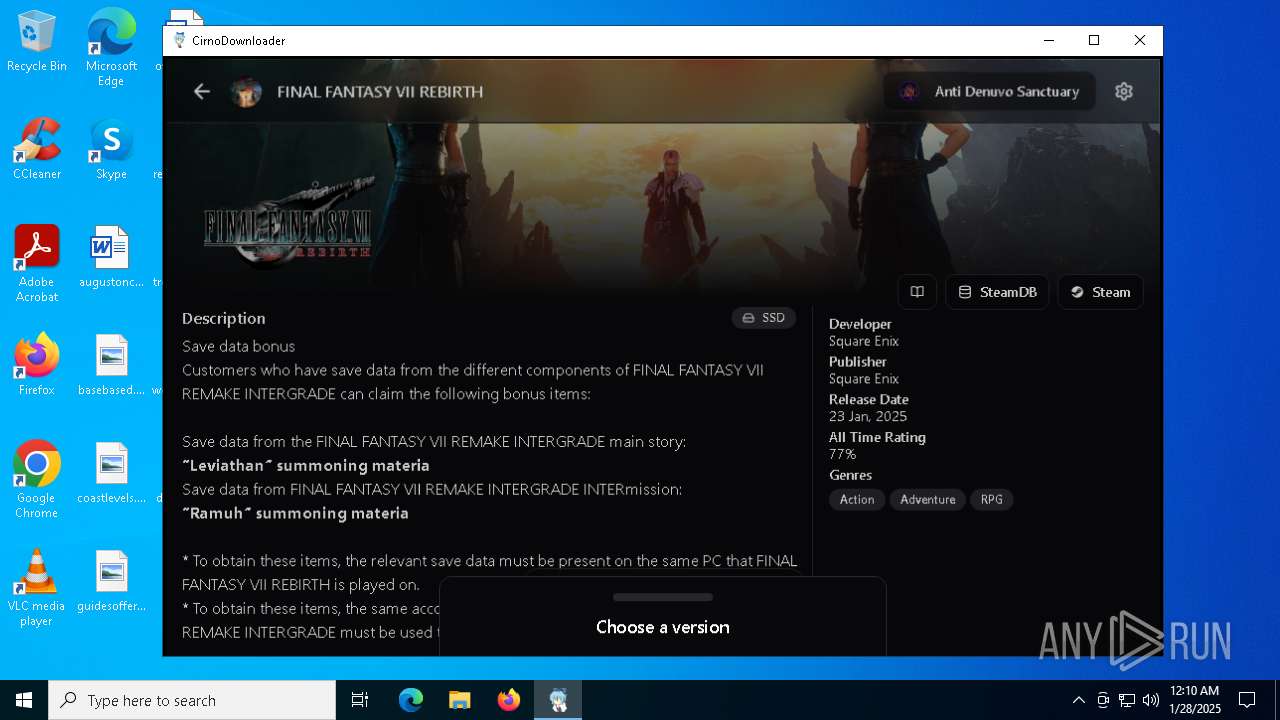Open the augustonc Word document icon
The width and height of the screenshot is (1280, 720).
tap(111, 257)
